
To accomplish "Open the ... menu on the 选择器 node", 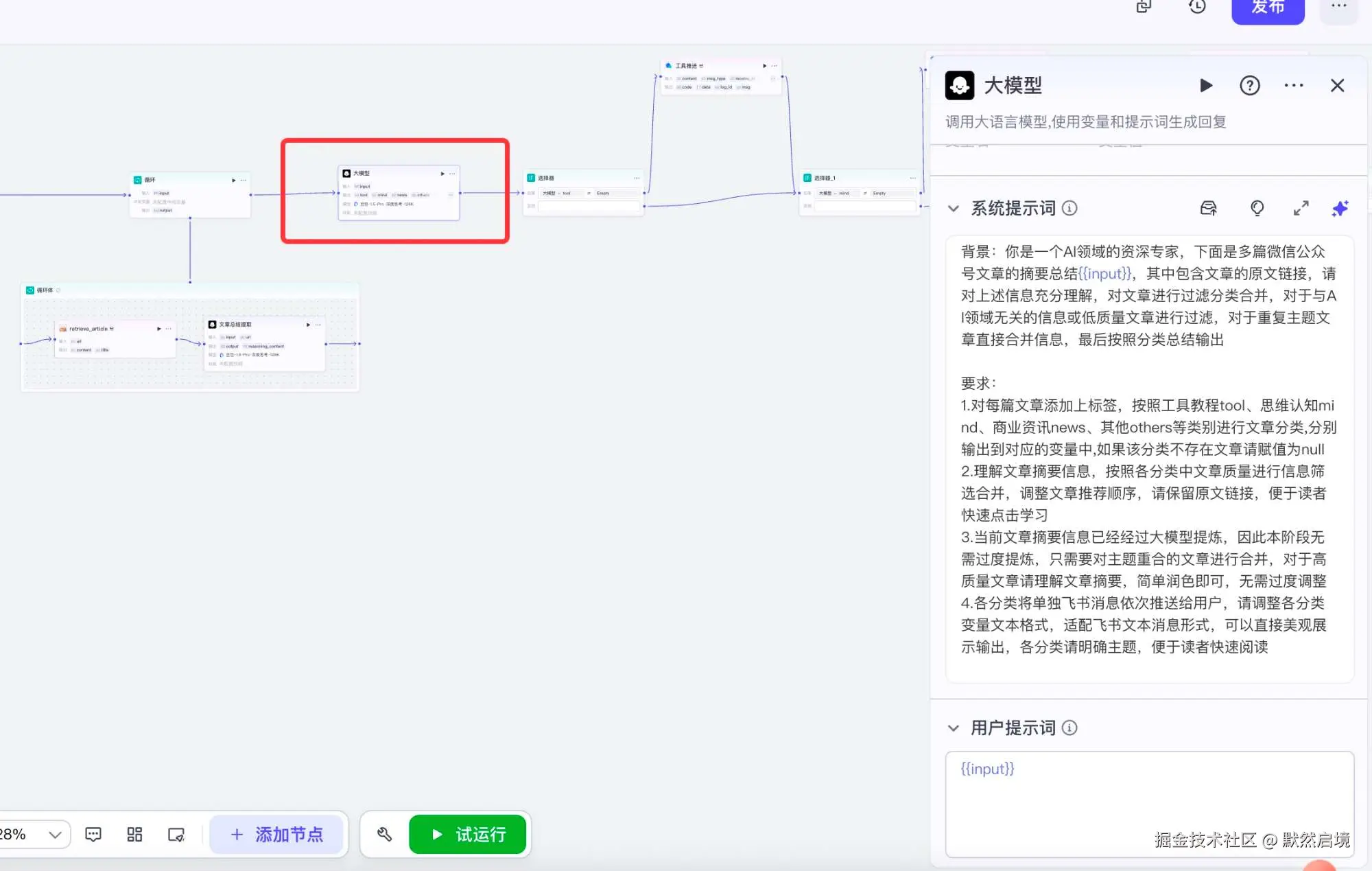I will coord(636,177).
